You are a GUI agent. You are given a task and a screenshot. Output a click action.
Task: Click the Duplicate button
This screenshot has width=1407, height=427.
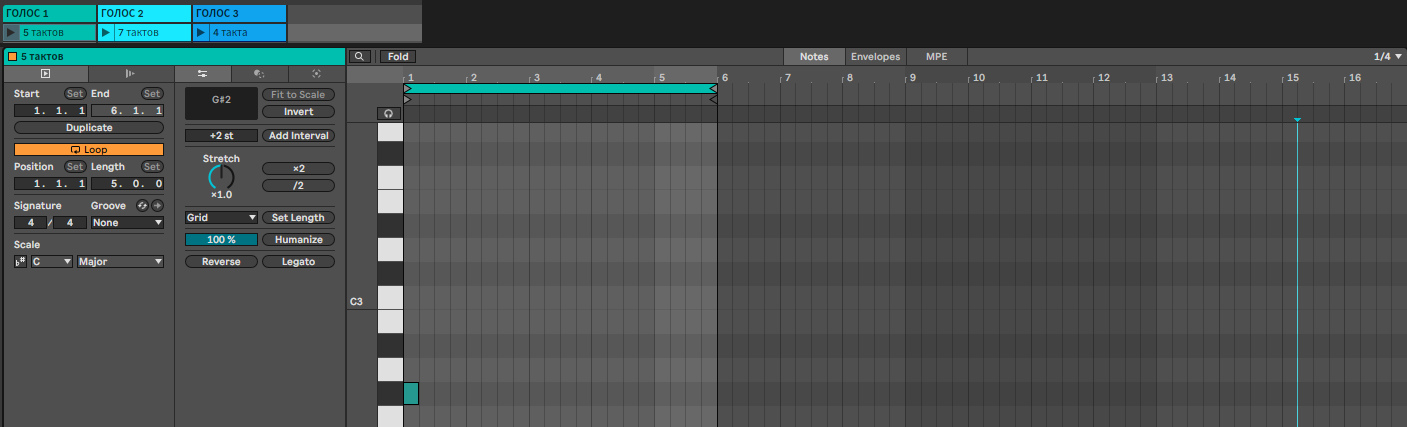[89, 128]
